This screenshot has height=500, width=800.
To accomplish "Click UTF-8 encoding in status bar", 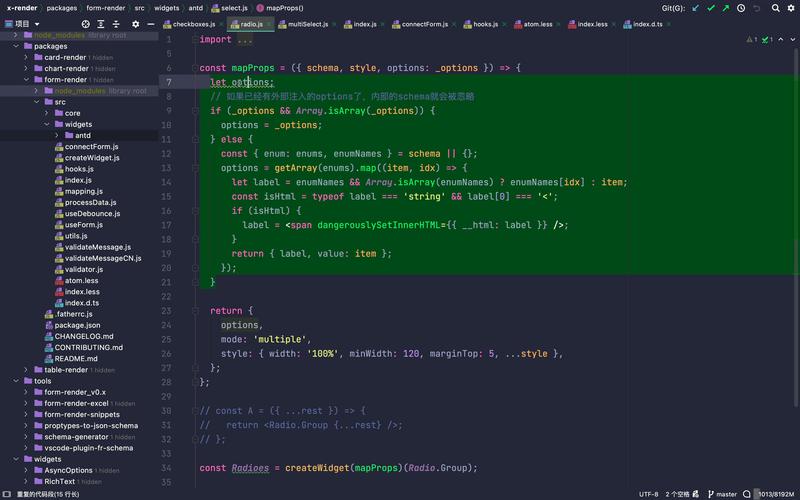I will point(648,494).
